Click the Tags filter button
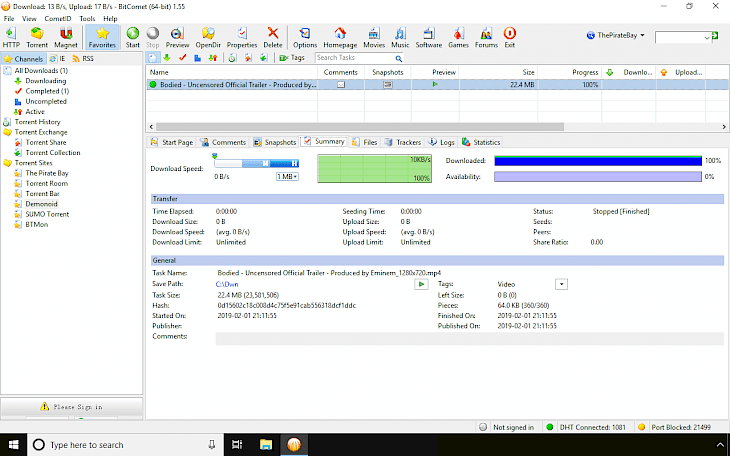The height and width of the screenshot is (456, 730). tap(292, 58)
